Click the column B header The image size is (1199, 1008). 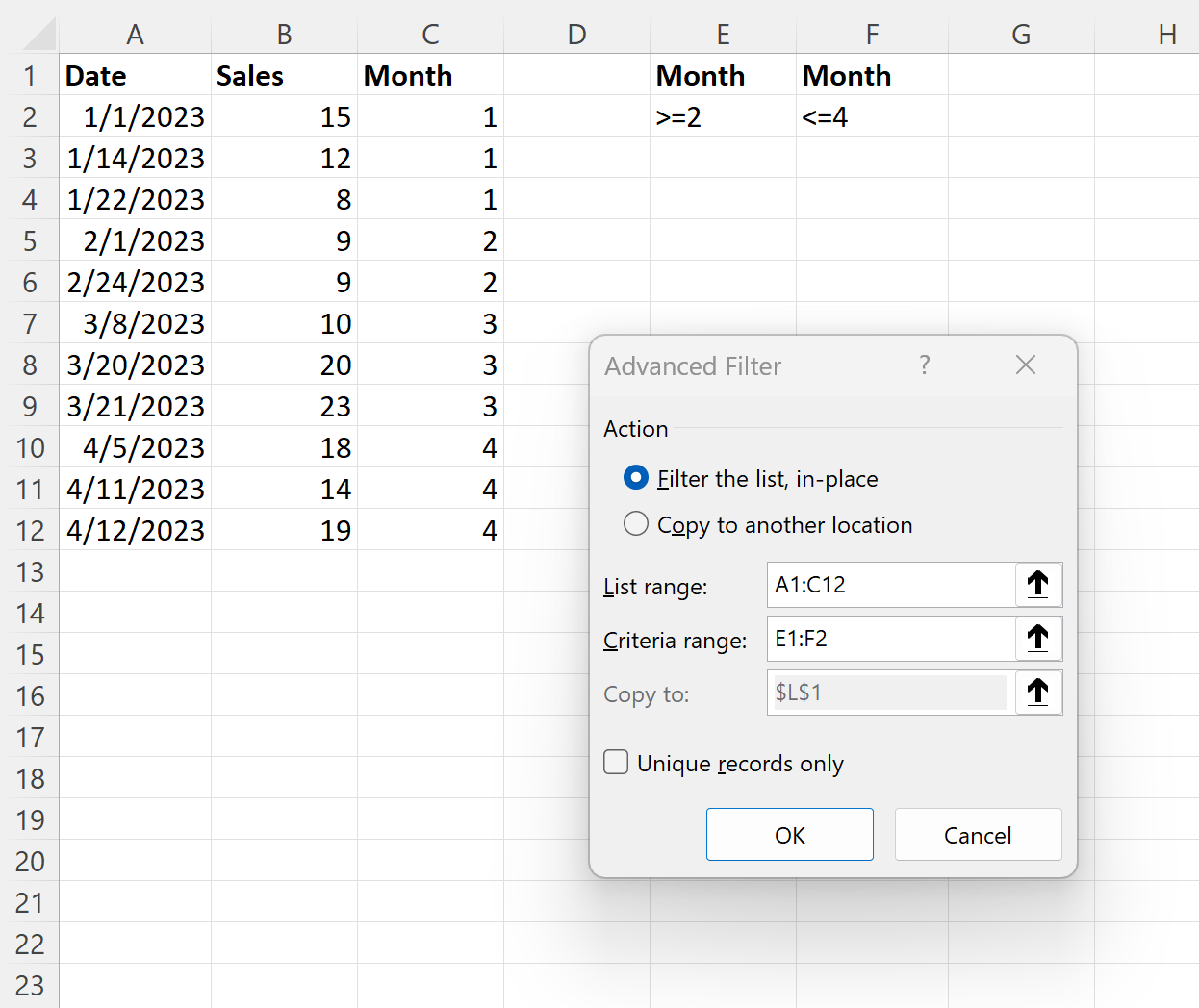pos(283,34)
